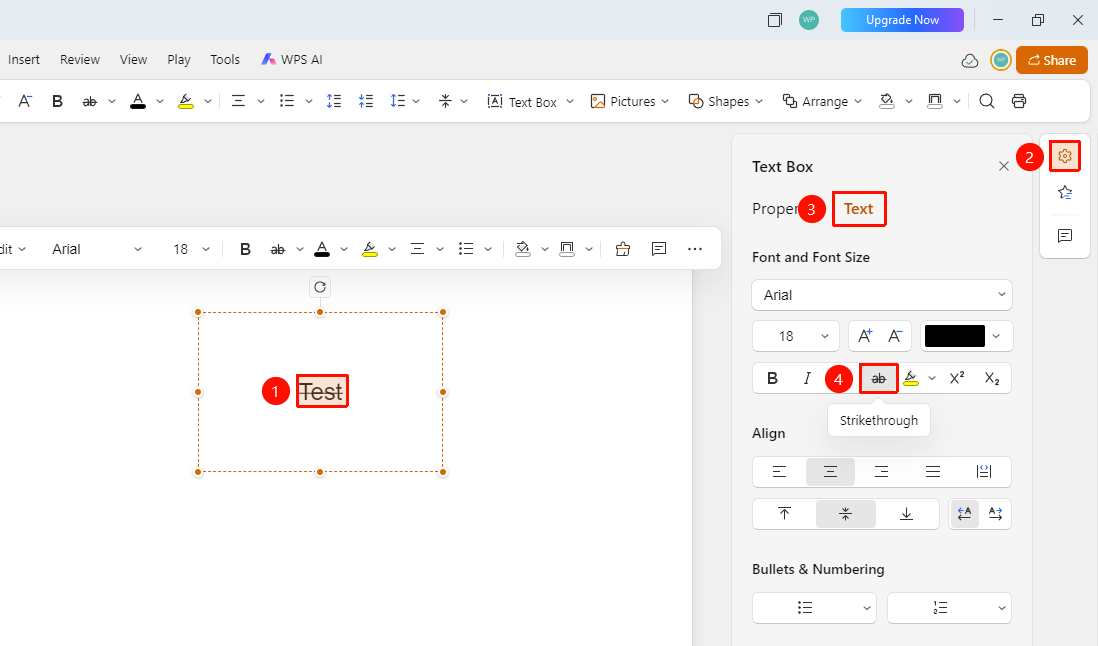Rotate handle icon above the text box

320,287
